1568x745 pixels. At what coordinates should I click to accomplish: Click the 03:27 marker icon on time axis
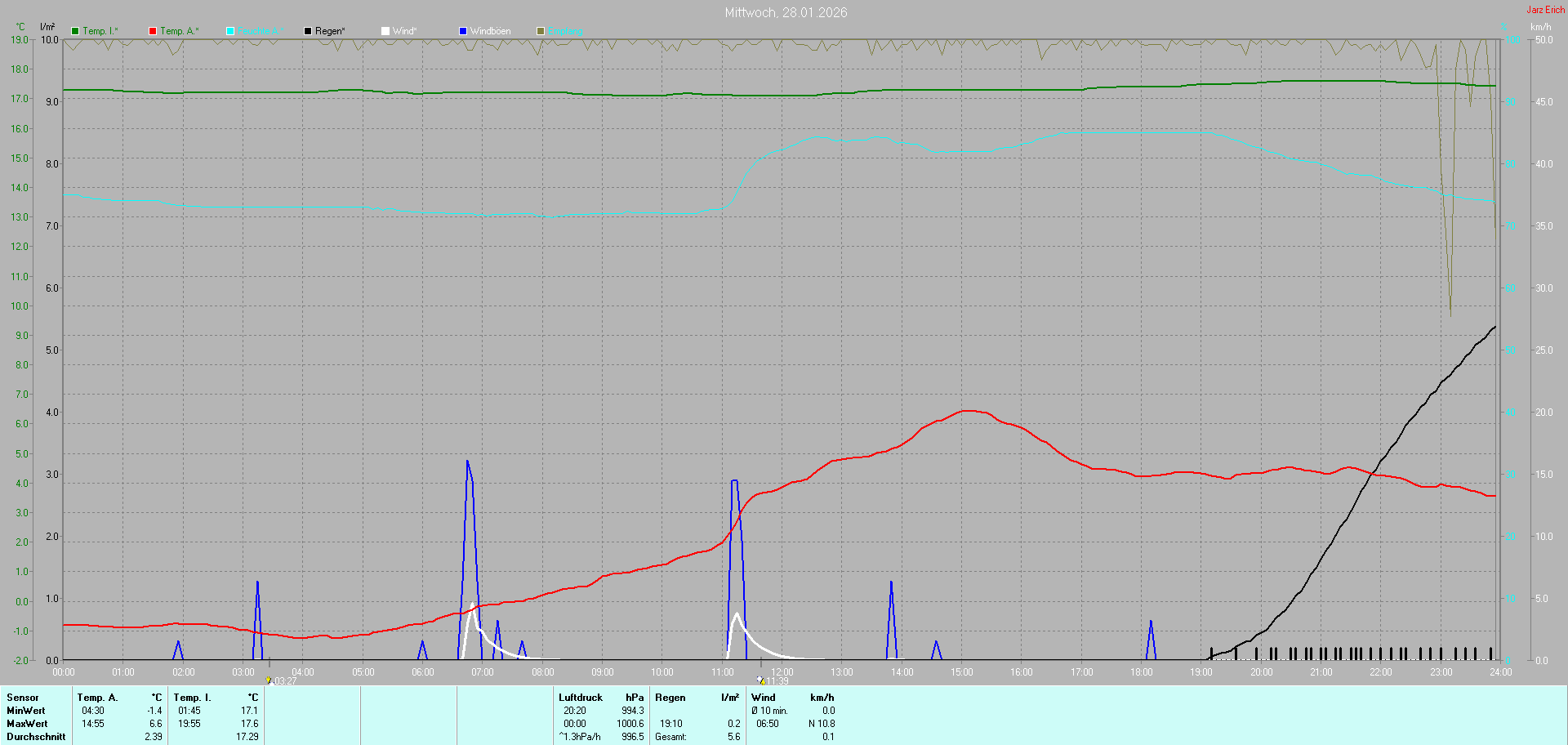tap(268, 680)
